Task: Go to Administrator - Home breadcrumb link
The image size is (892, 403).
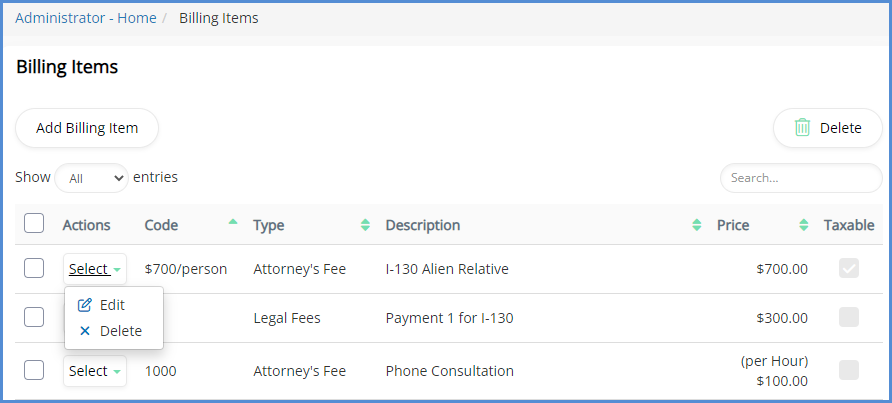Action: (86, 18)
